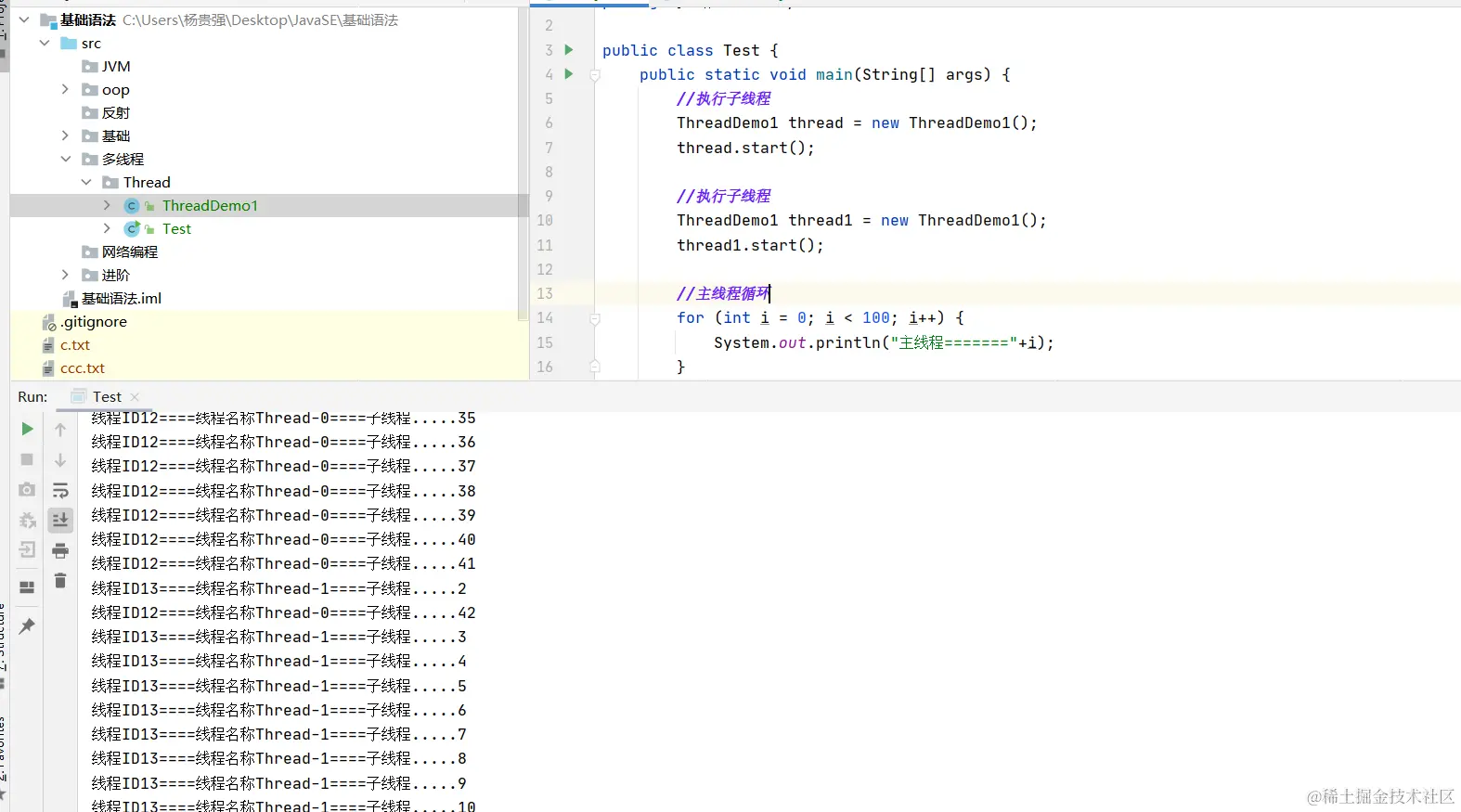
Task: Click the thread1.start(); code line
Action: [x=750, y=245]
